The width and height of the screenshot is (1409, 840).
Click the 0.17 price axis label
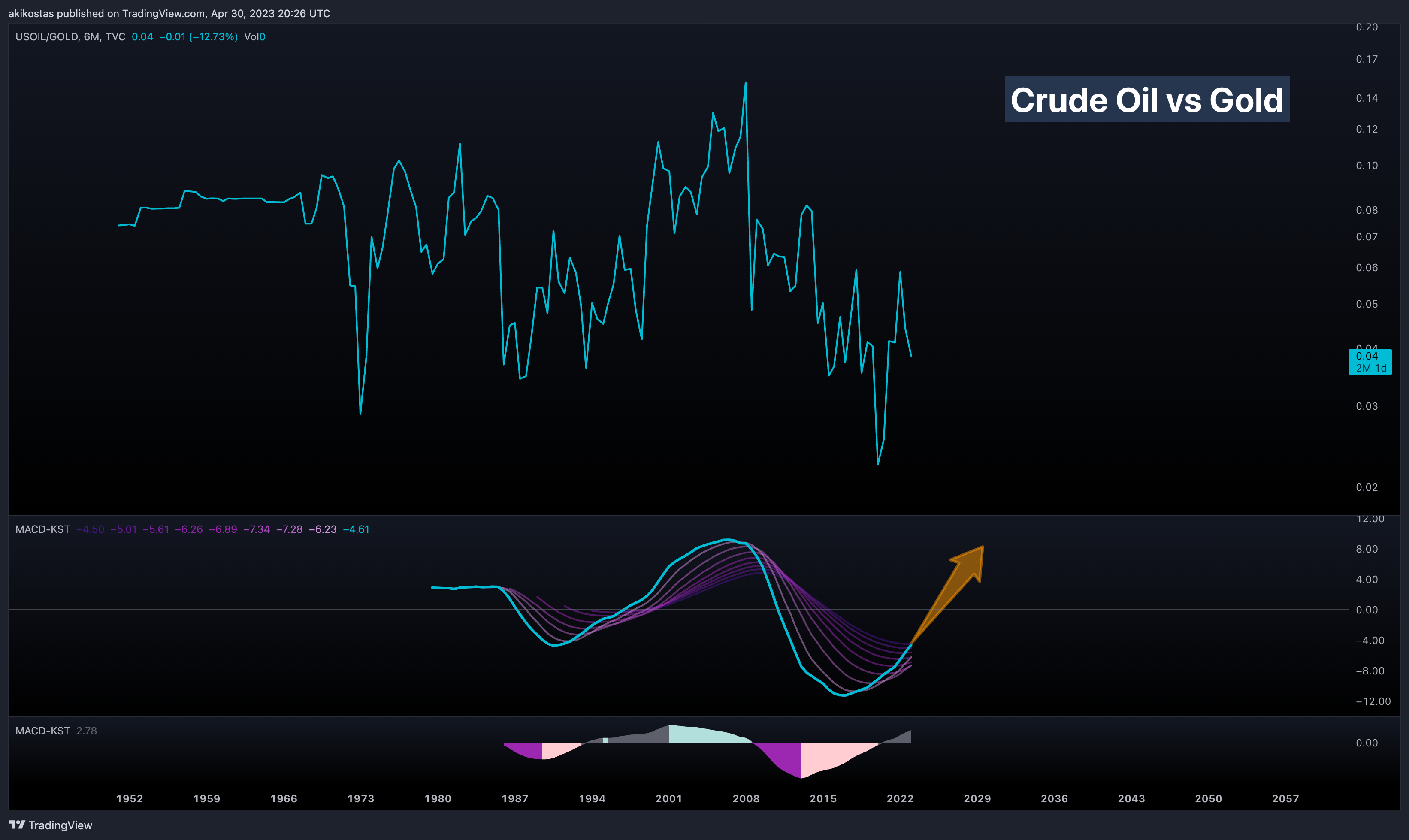click(1367, 60)
